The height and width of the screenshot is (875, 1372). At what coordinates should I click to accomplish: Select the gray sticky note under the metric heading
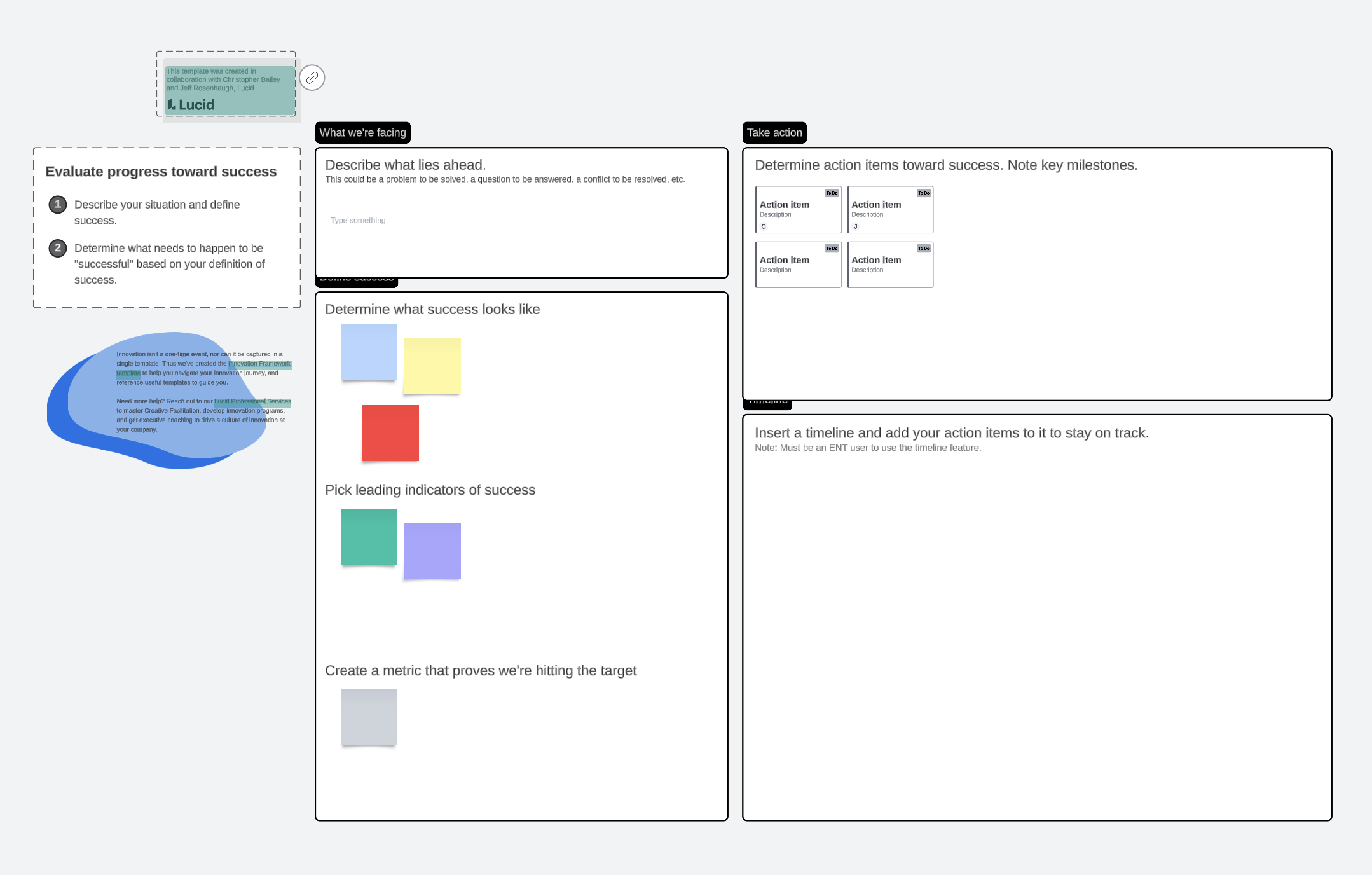point(369,716)
